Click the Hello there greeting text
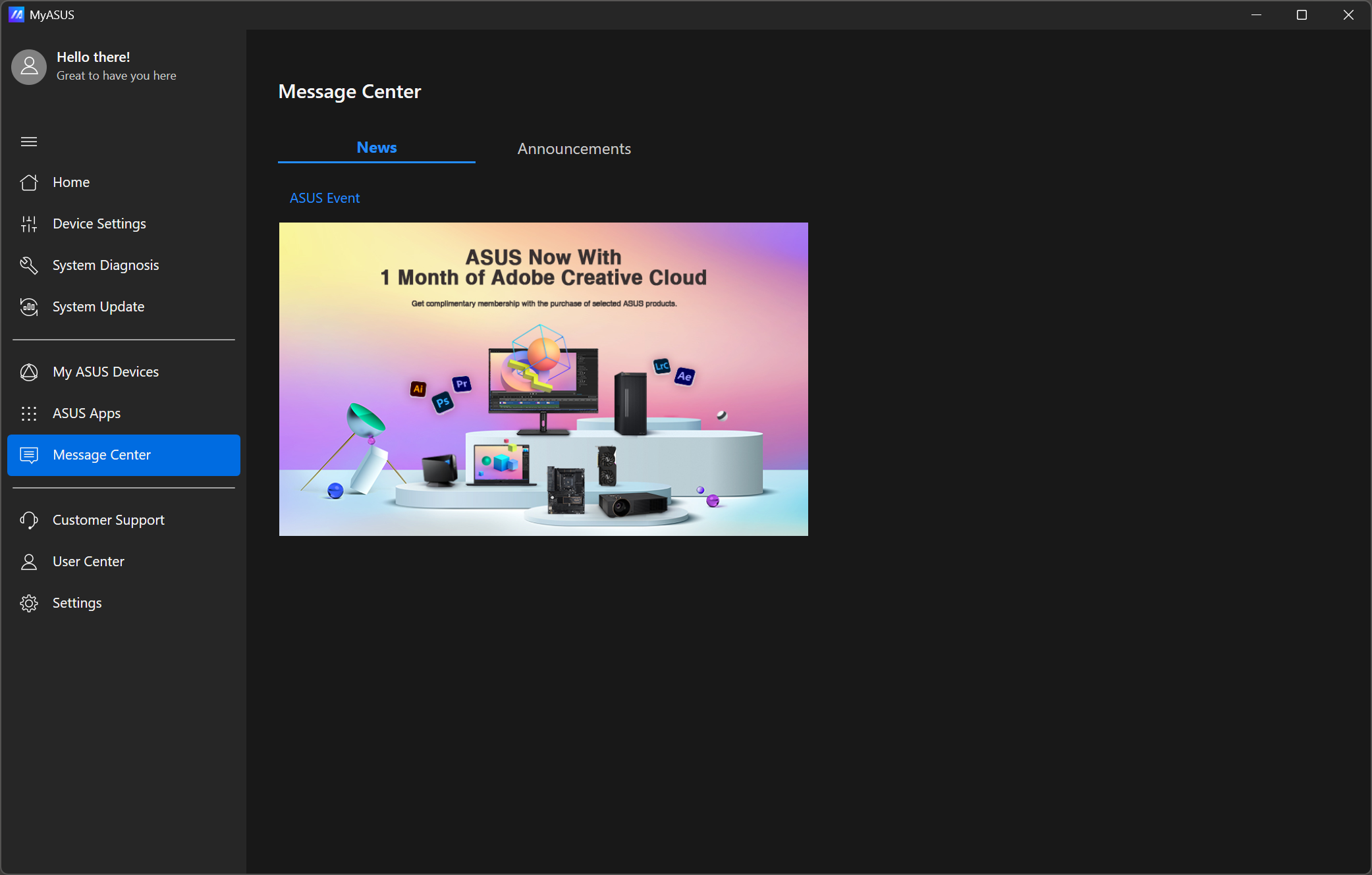The width and height of the screenshot is (1372, 875). point(94,57)
